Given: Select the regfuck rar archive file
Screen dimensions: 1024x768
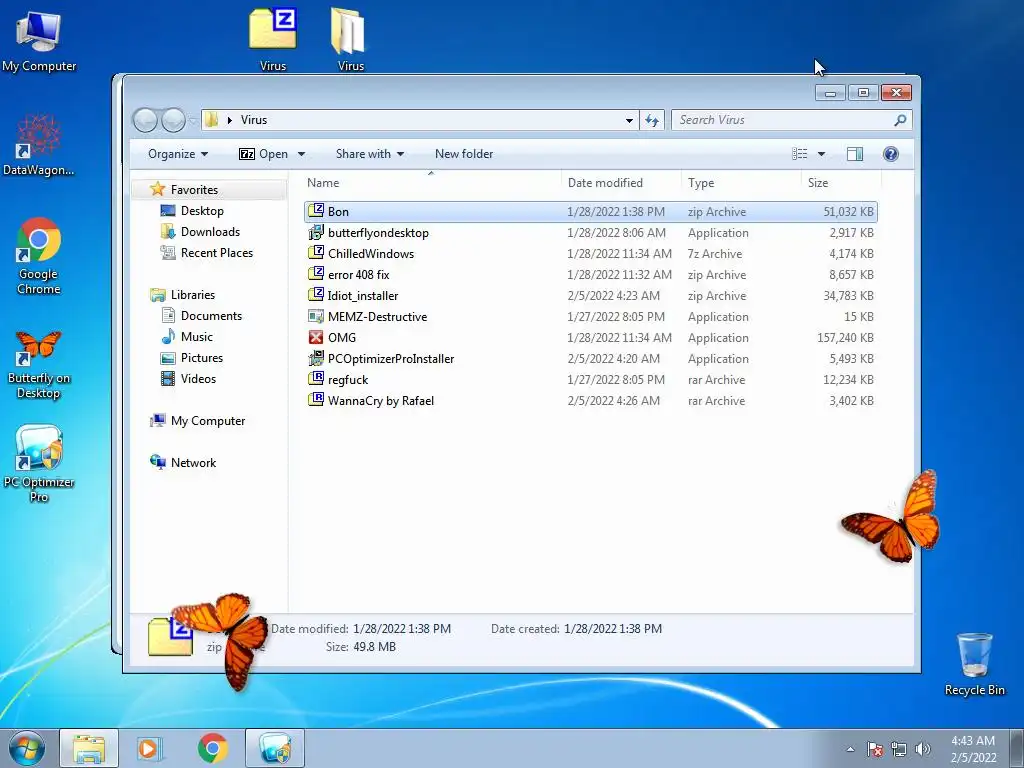Looking at the screenshot, I should [590, 379].
